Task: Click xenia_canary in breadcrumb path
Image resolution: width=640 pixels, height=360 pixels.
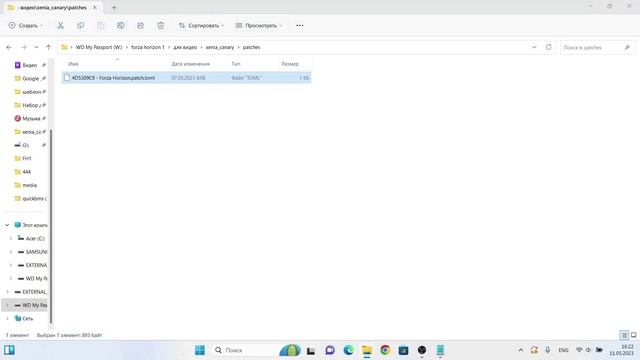Action: tap(220, 47)
